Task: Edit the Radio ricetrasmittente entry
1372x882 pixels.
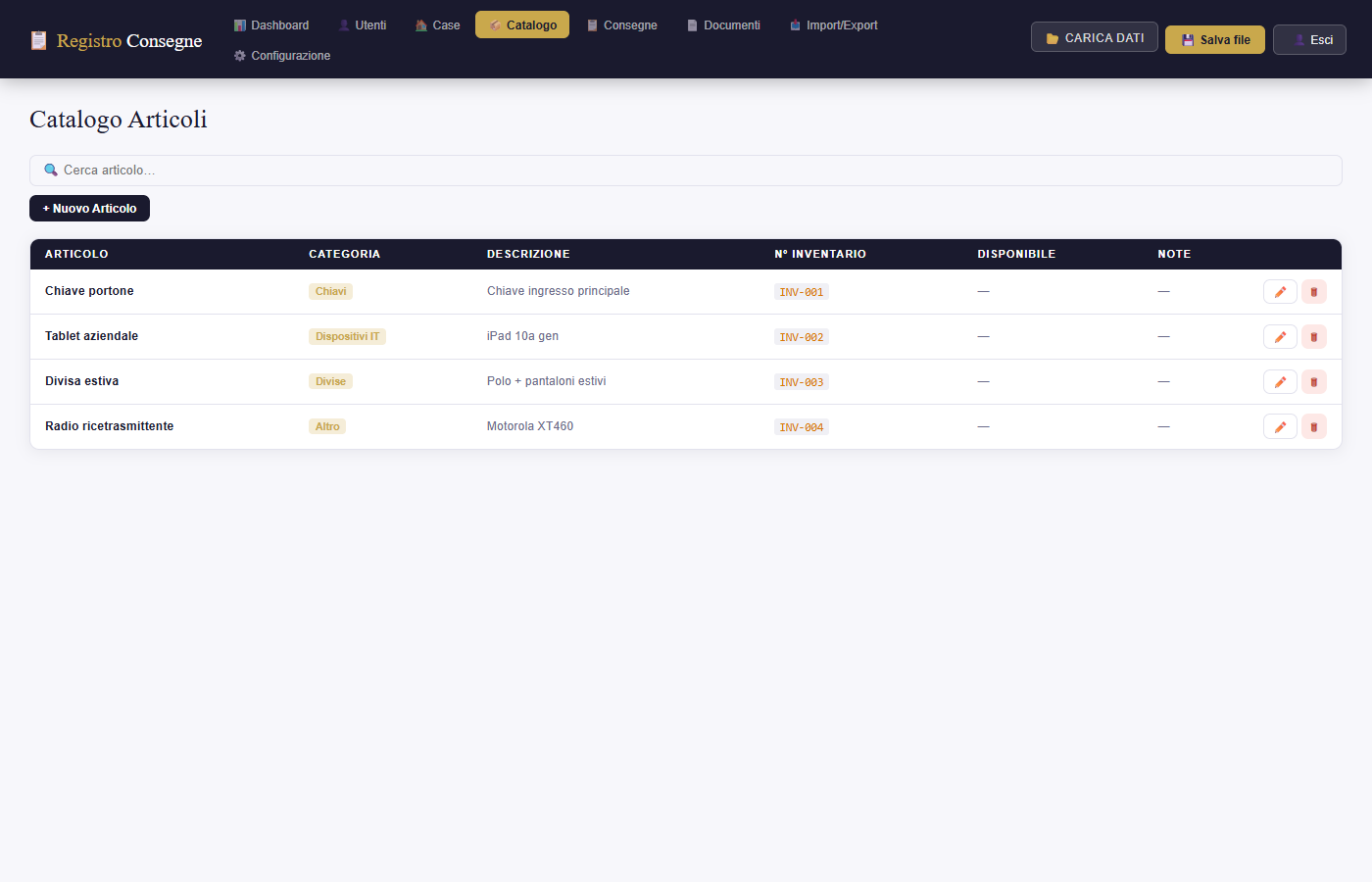Action: pos(1280,427)
